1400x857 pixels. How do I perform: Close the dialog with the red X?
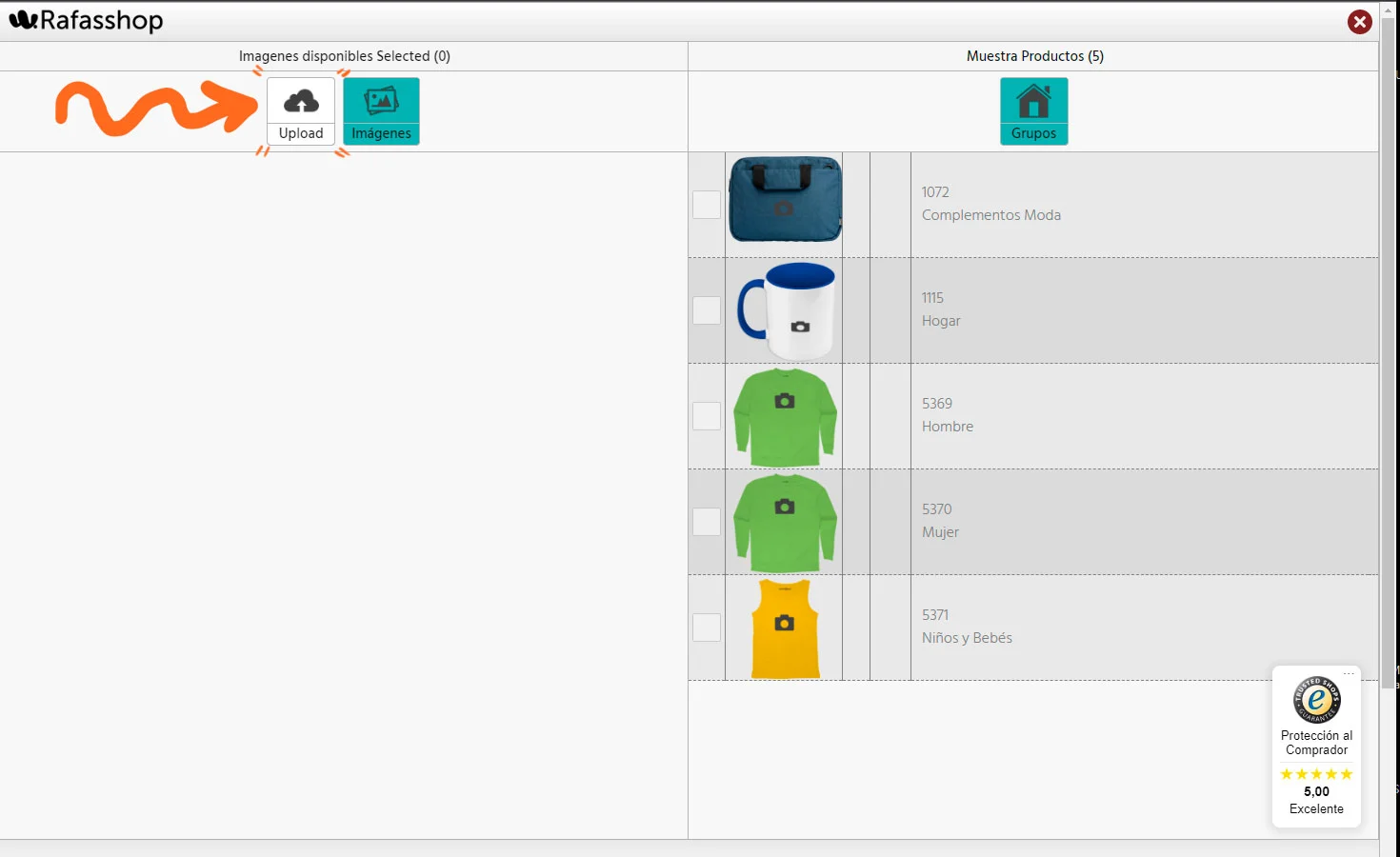pyautogui.click(x=1359, y=22)
